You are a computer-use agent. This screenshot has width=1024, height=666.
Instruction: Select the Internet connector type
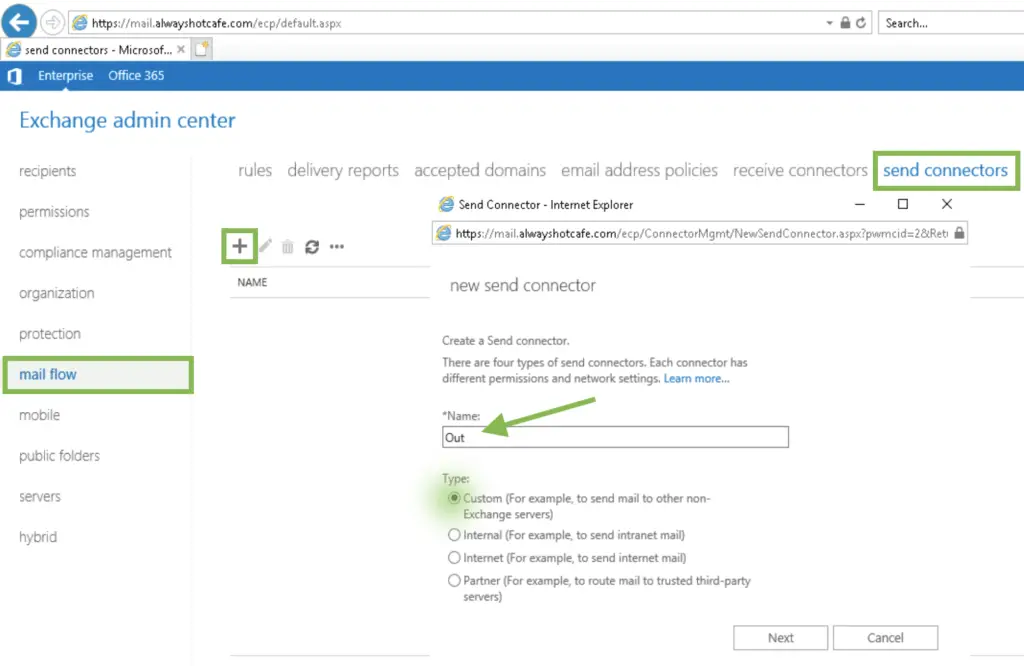pos(454,558)
